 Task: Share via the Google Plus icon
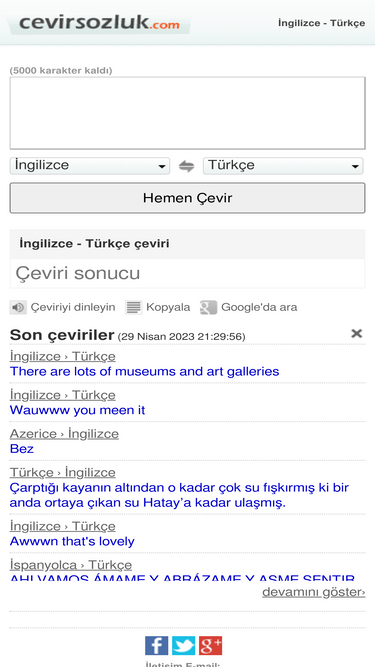tap(210, 645)
